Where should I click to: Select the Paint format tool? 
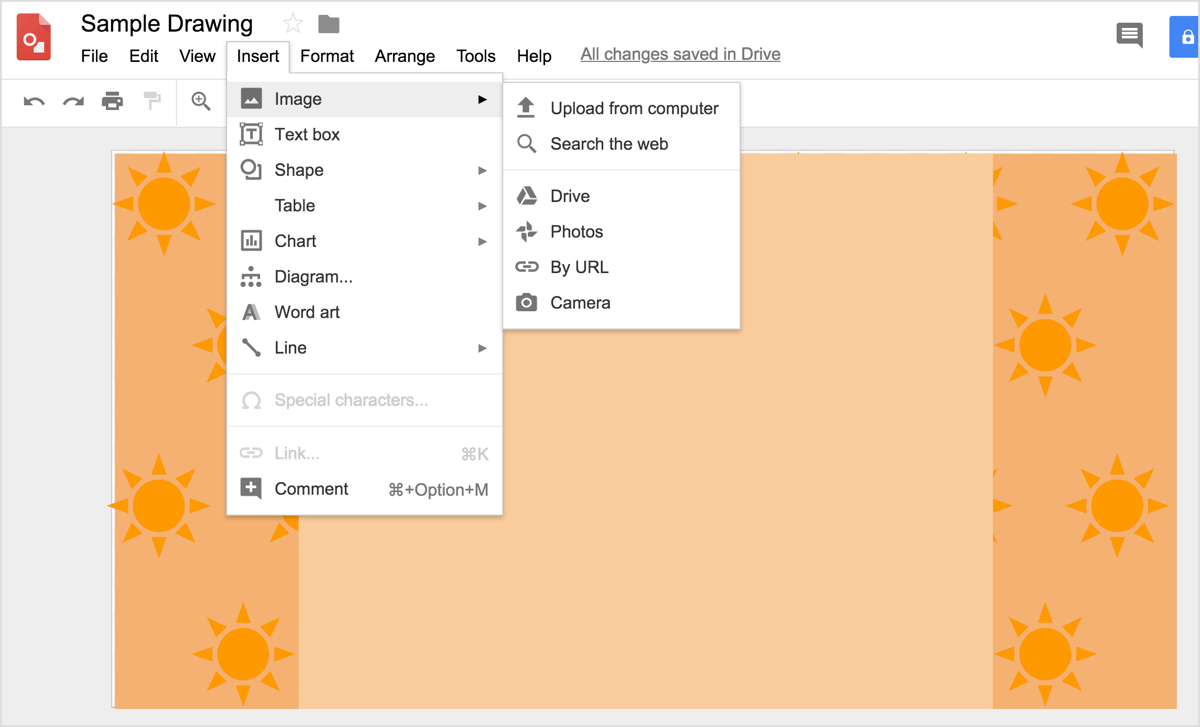point(152,101)
